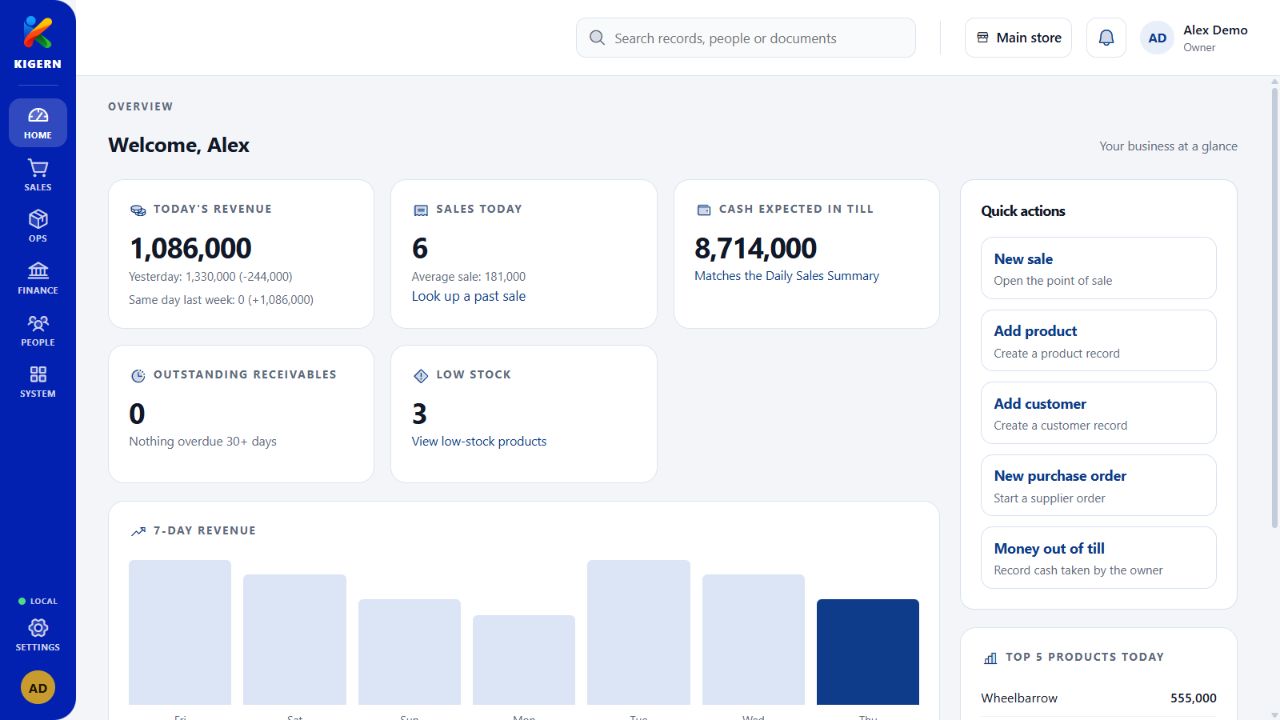The width and height of the screenshot is (1280, 720).
Task: Click the Friday bar in revenue chart
Action: point(180,632)
